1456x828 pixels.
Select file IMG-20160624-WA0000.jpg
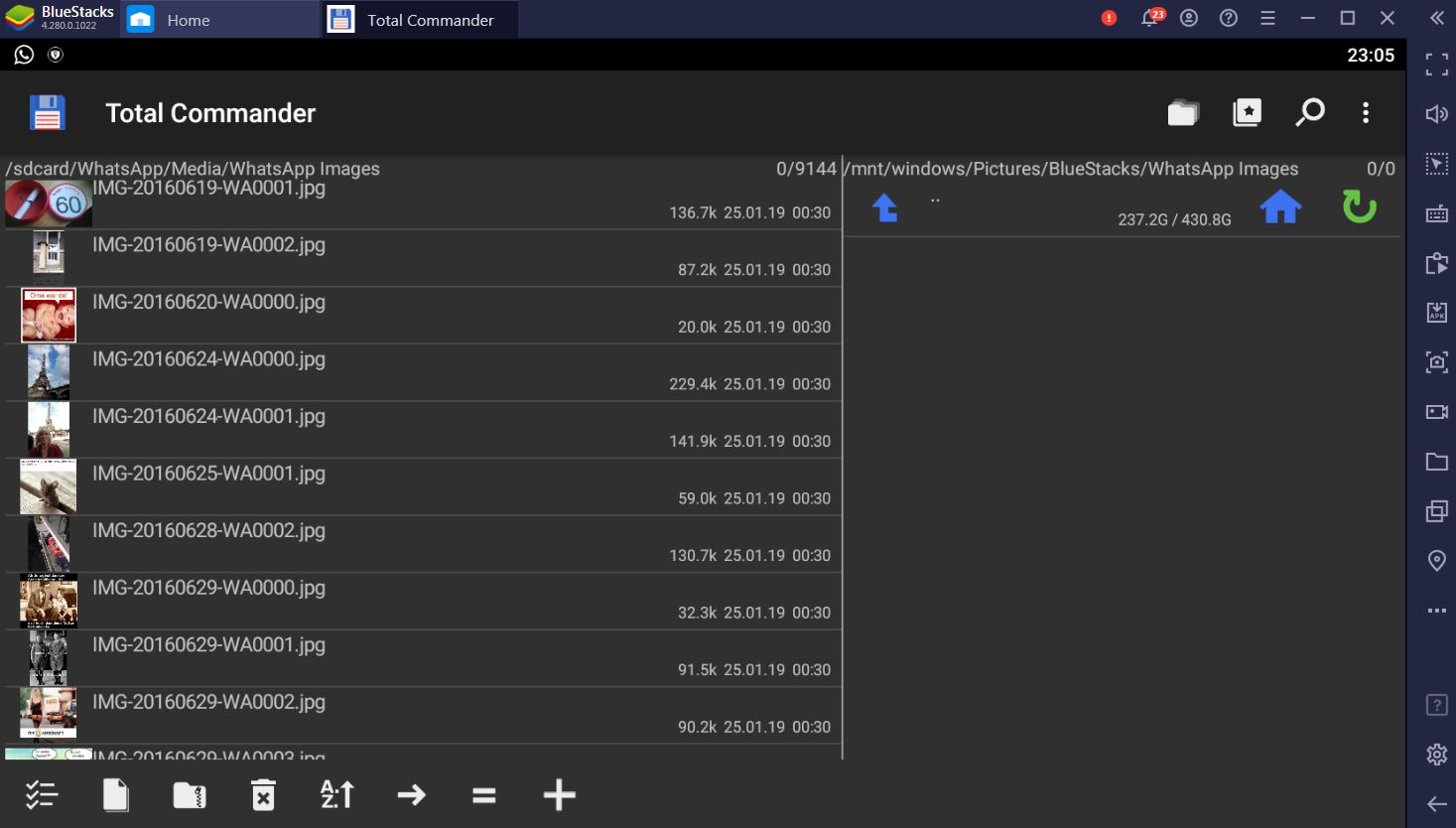(424, 372)
